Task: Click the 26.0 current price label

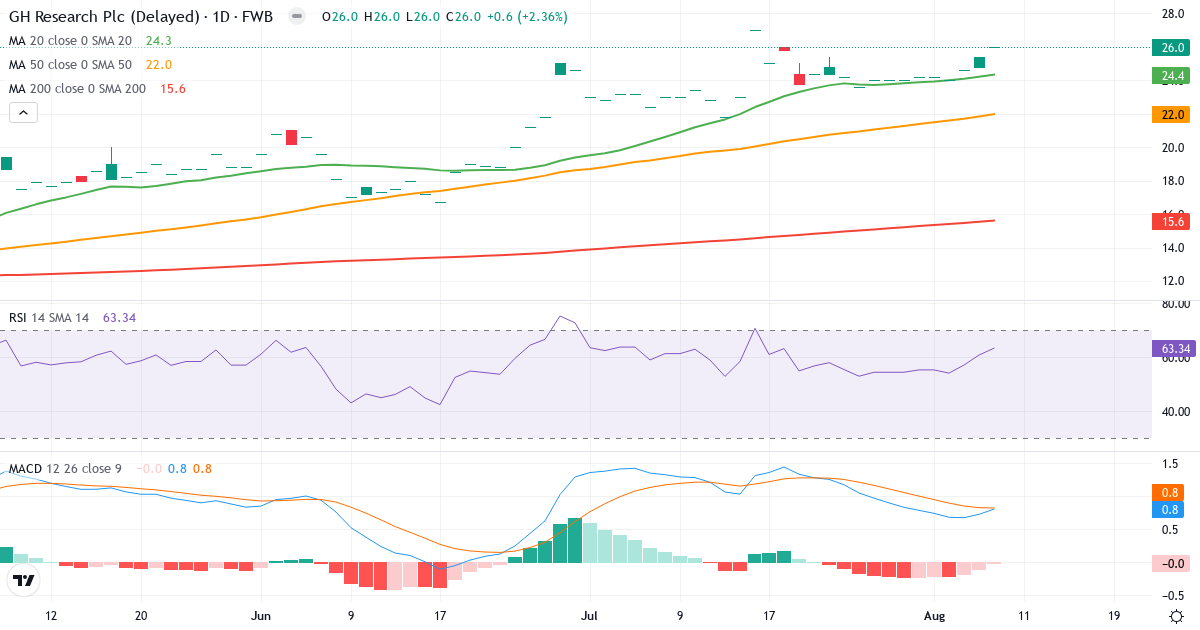Action: click(x=1169, y=47)
